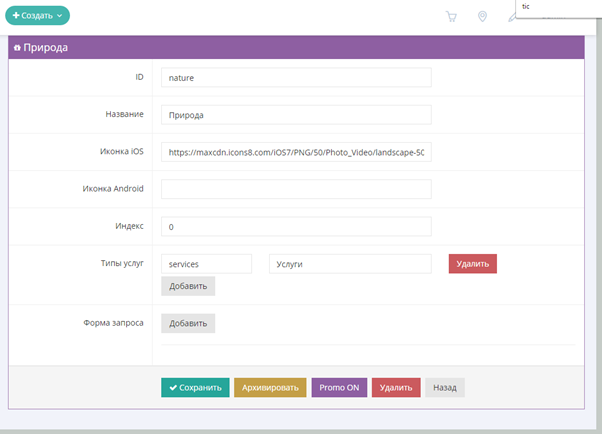Click the green Сохранить save button
The image size is (602, 434).
[x=195, y=387]
